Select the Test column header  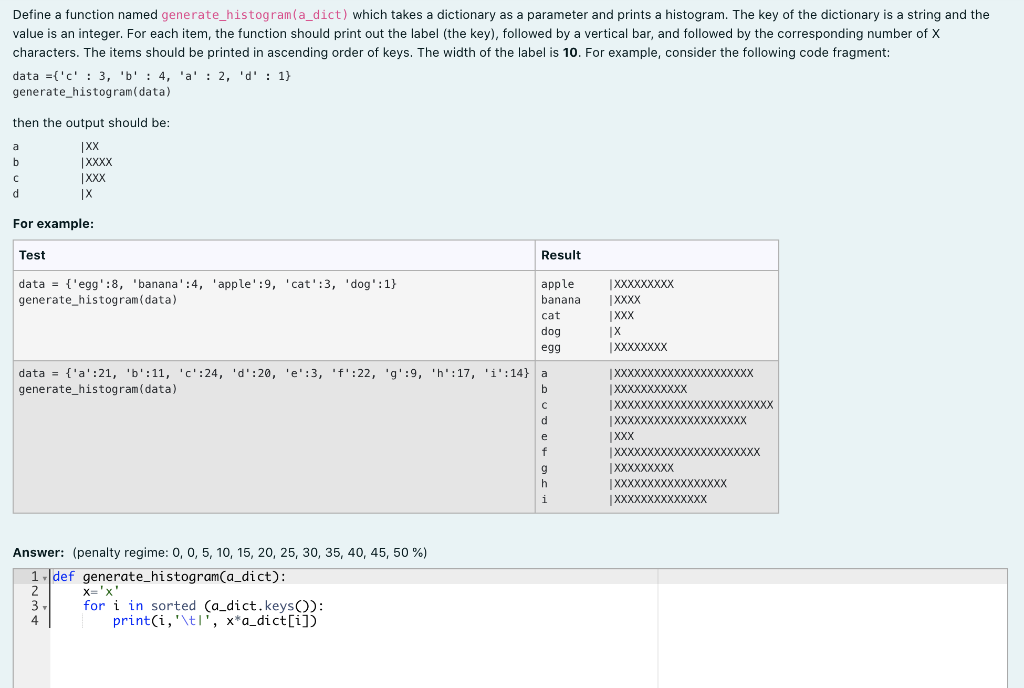point(31,255)
